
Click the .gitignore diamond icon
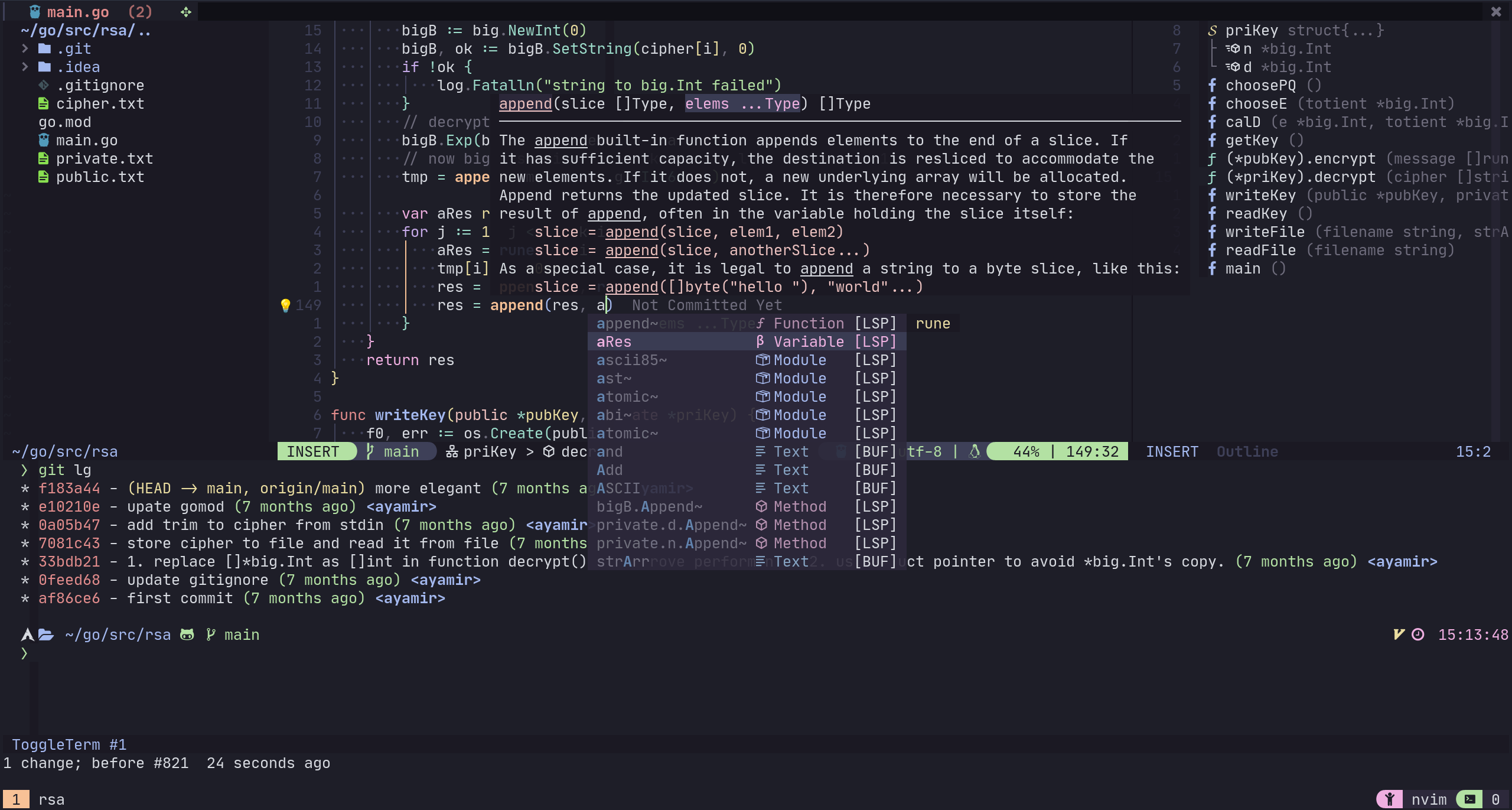tap(43, 85)
